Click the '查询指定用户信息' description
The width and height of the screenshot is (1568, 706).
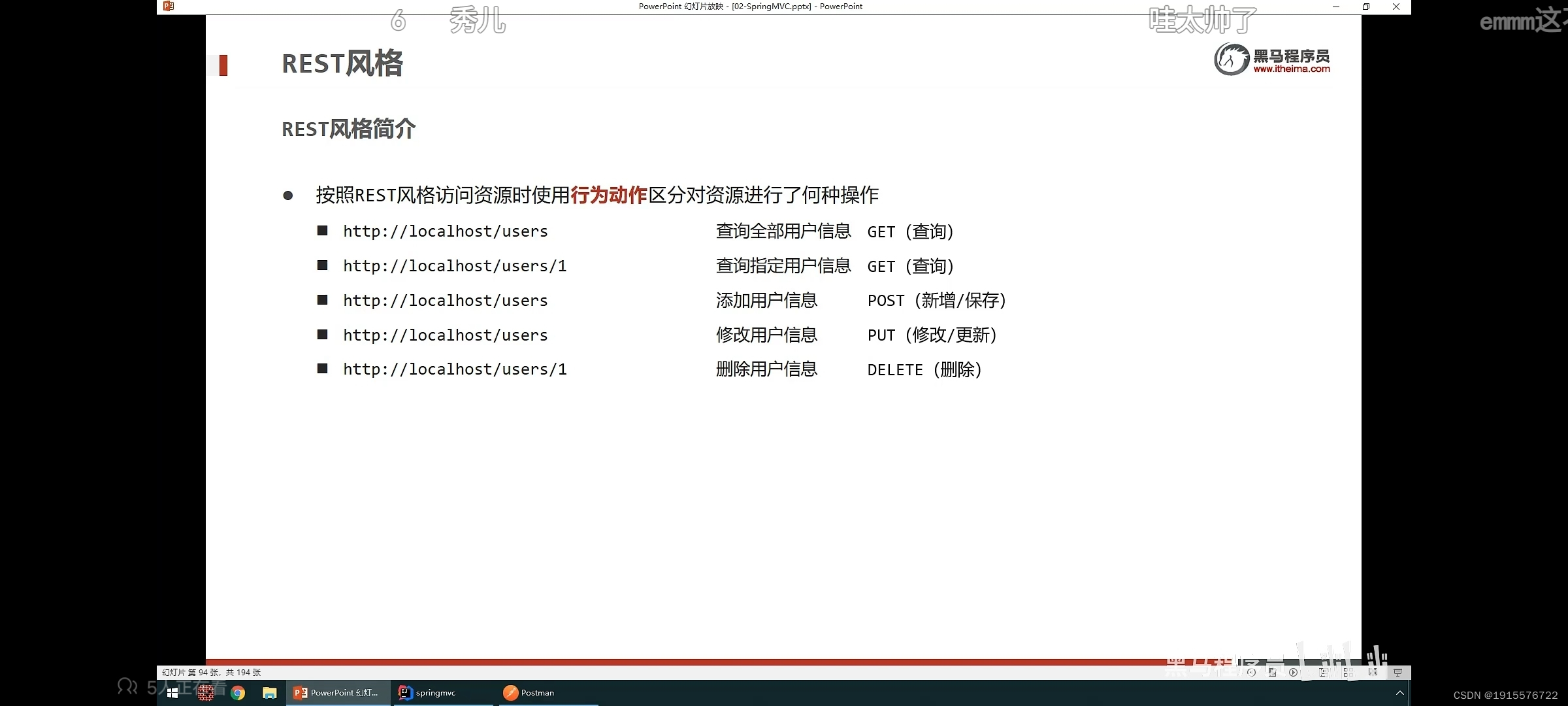(x=783, y=266)
